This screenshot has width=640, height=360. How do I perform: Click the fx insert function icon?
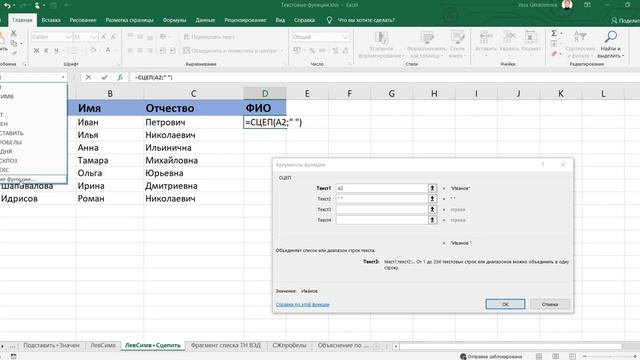pos(120,77)
